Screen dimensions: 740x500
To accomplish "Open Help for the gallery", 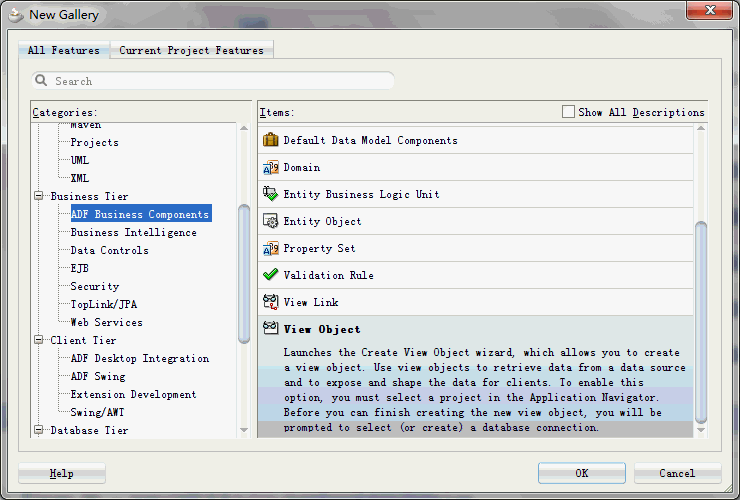I will [62, 473].
